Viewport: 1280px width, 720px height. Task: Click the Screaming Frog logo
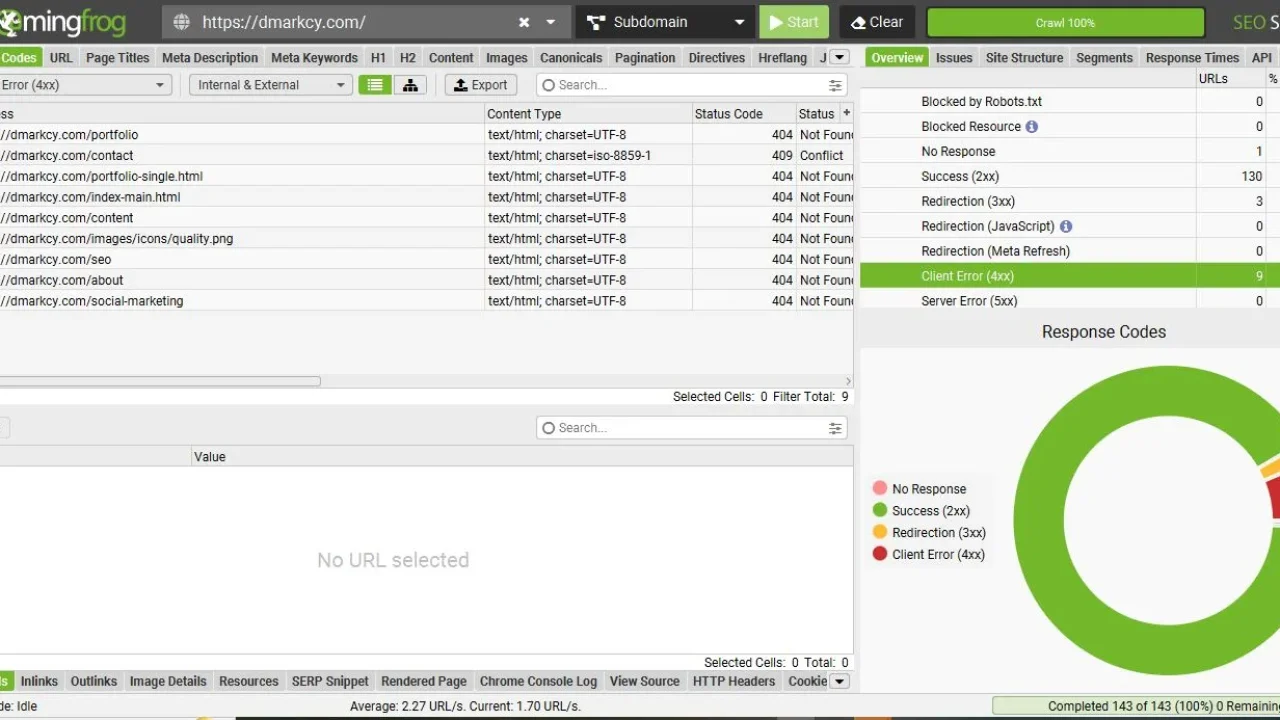(62, 21)
